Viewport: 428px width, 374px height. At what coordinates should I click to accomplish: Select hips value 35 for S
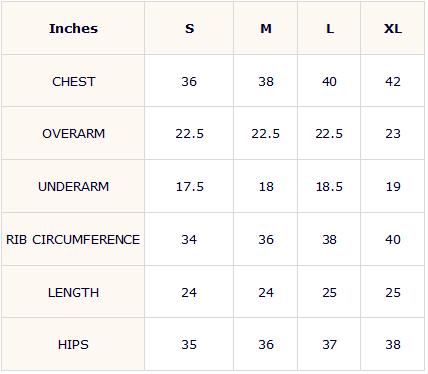tap(189, 344)
